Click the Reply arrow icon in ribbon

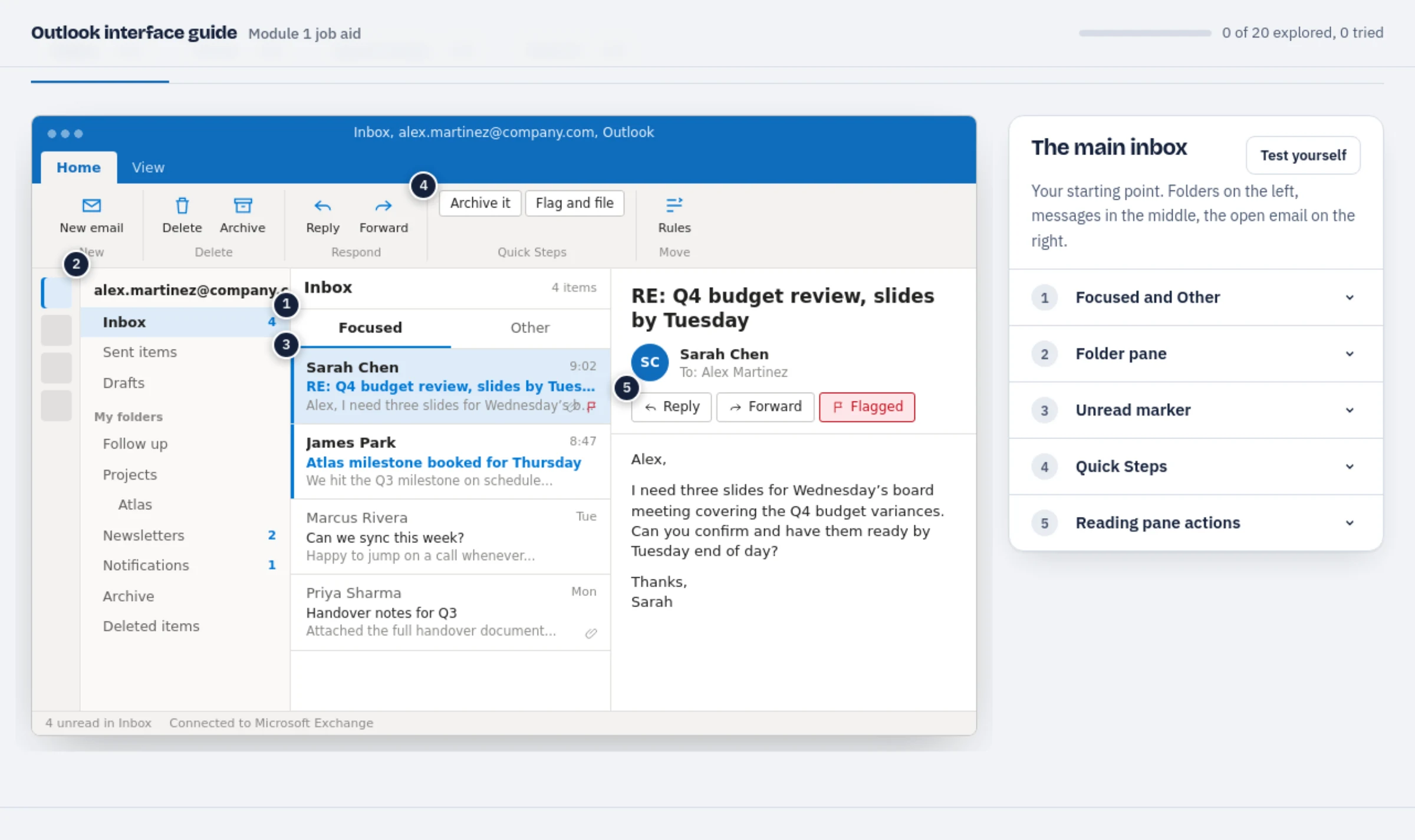click(x=323, y=206)
